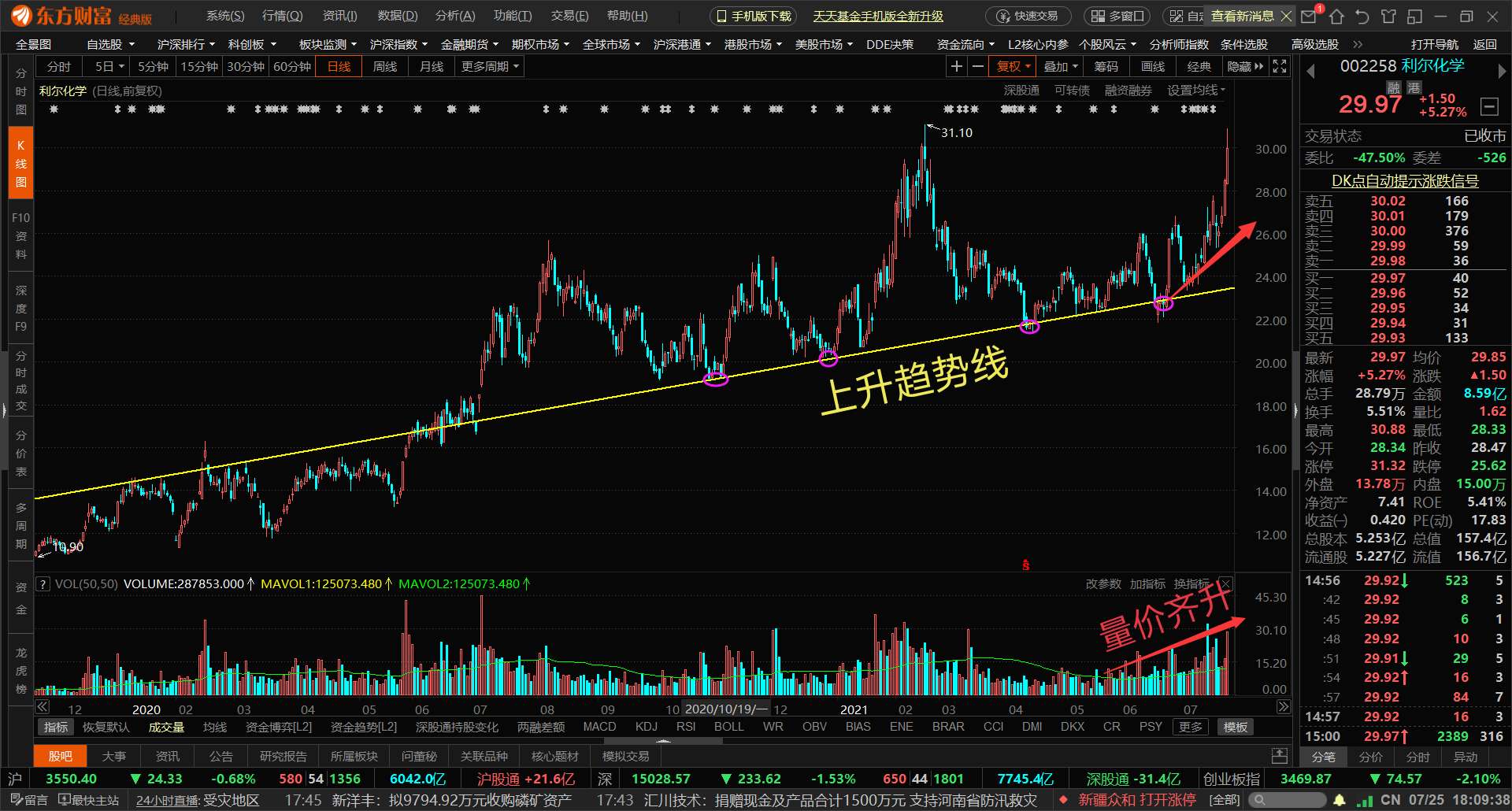1512x811 pixels.
Task: Open VOL indicator help question mark
Action: 43,584
